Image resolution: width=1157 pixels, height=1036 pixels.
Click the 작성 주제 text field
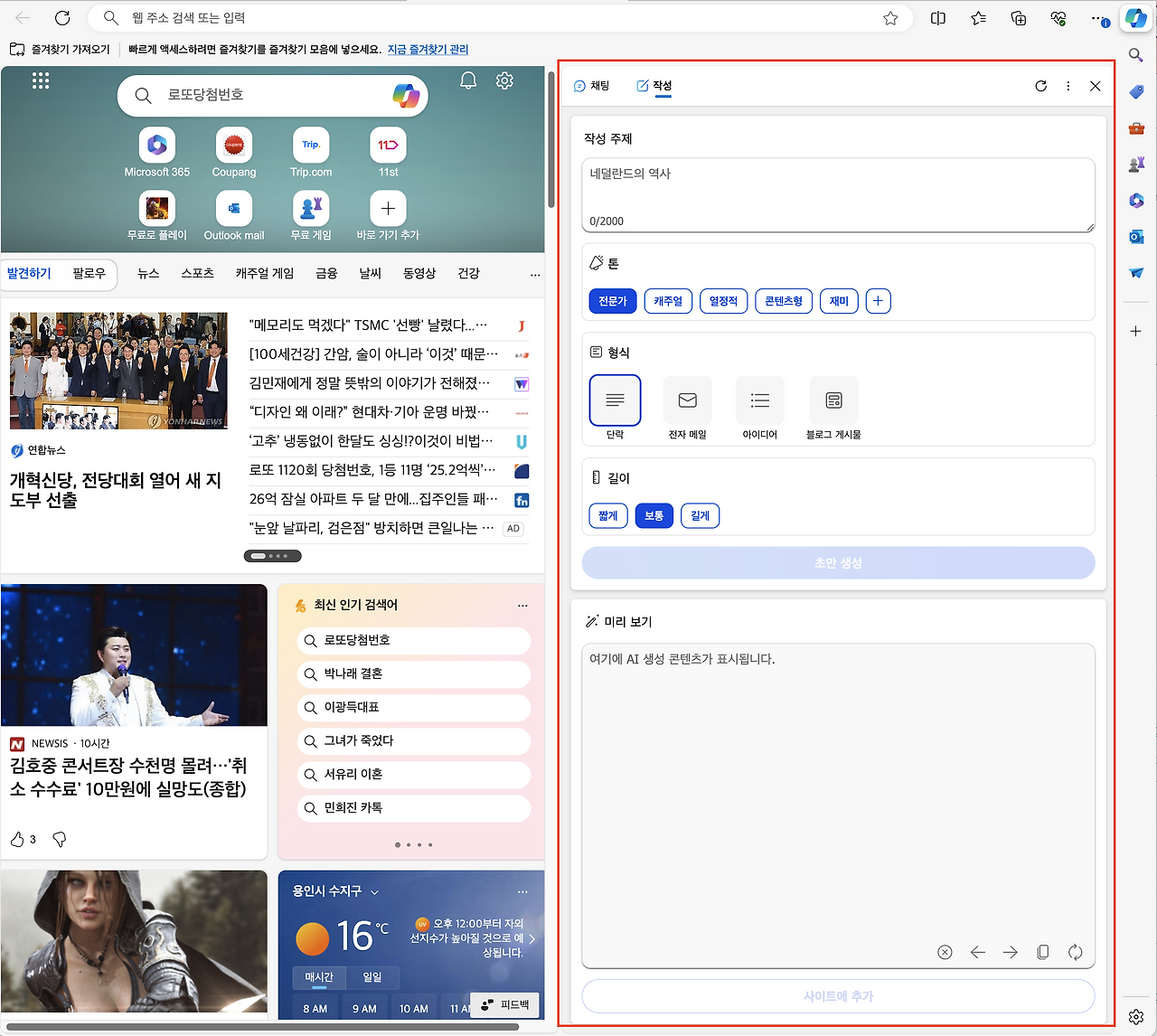tap(838, 195)
